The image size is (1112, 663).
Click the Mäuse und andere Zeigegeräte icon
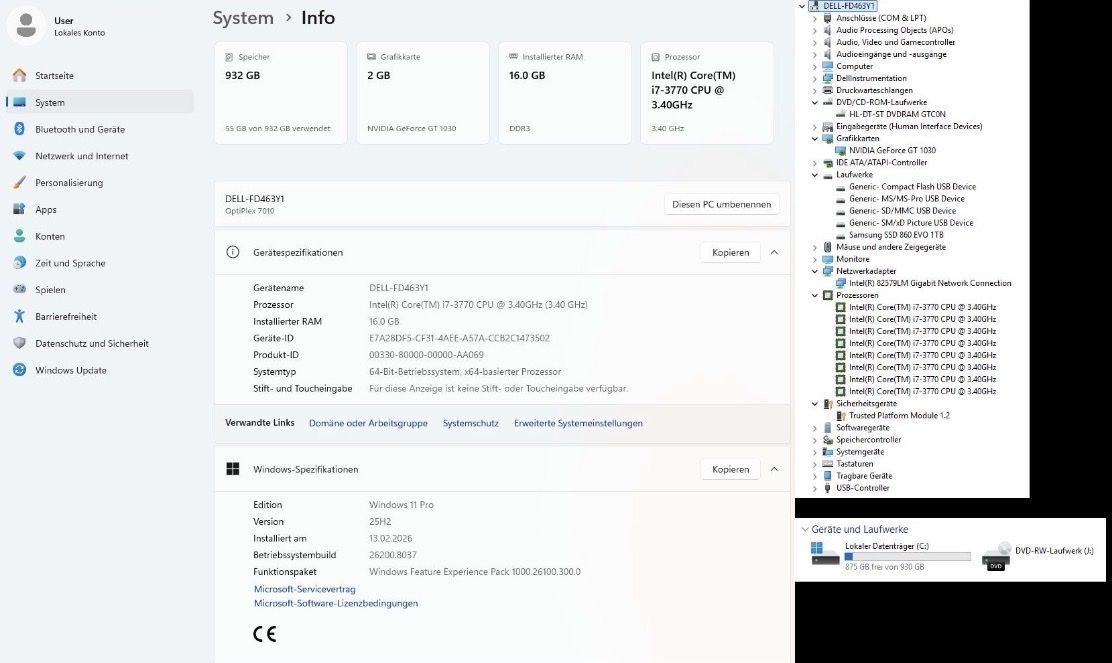pos(828,247)
